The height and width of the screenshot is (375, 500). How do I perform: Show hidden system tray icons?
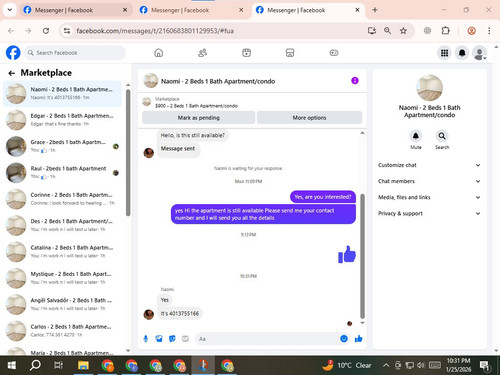pyautogui.click(x=386, y=365)
